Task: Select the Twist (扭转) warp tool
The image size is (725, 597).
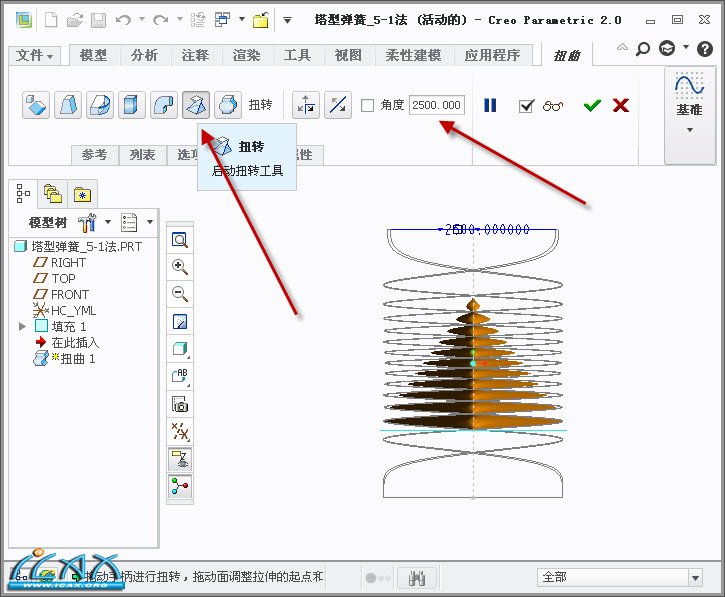Action: (x=197, y=105)
